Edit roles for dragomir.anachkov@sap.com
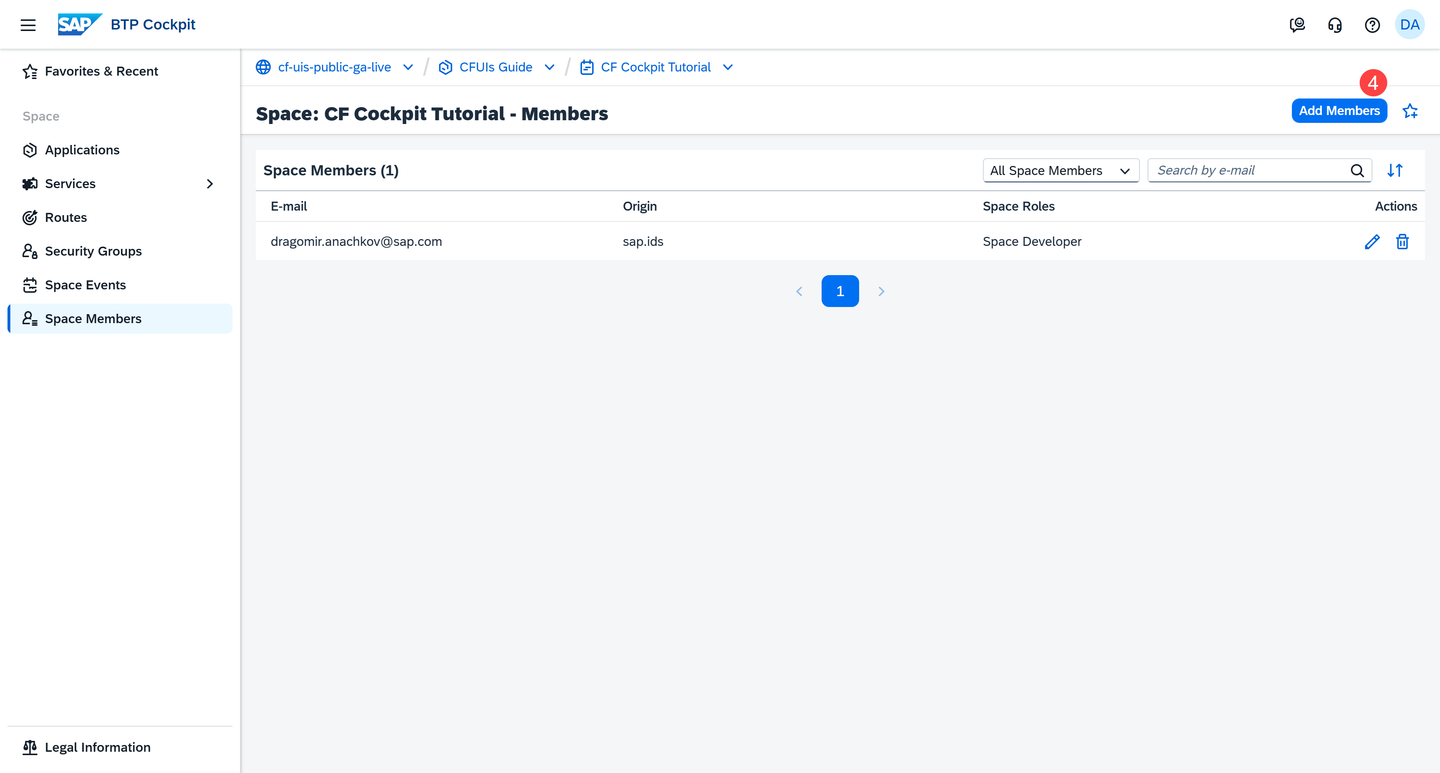The width and height of the screenshot is (1440, 773). [x=1372, y=242]
